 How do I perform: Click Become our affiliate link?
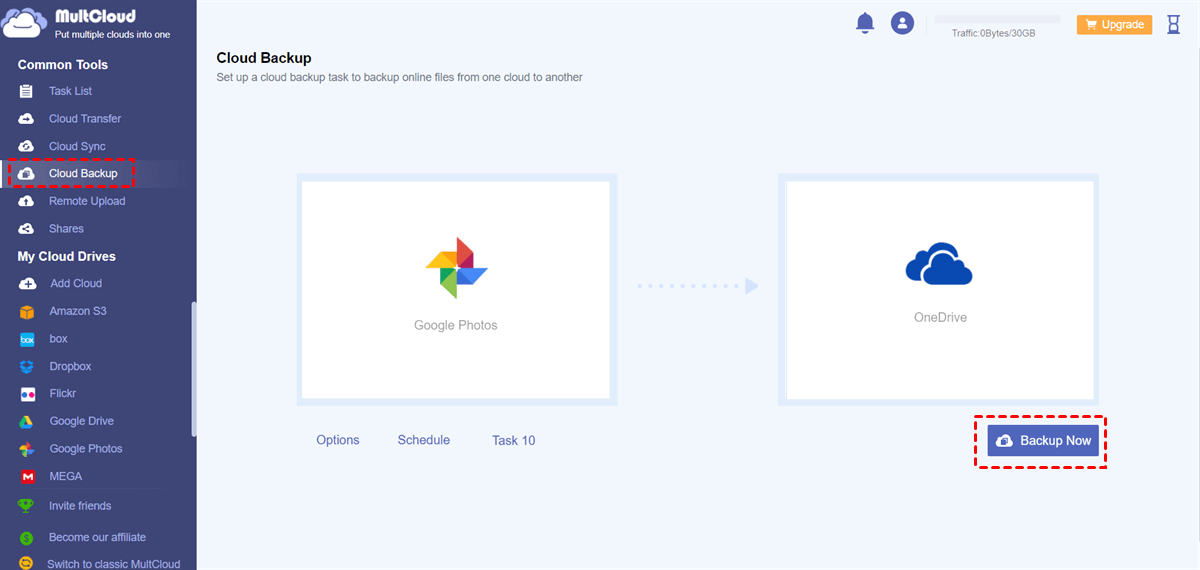click(97, 538)
